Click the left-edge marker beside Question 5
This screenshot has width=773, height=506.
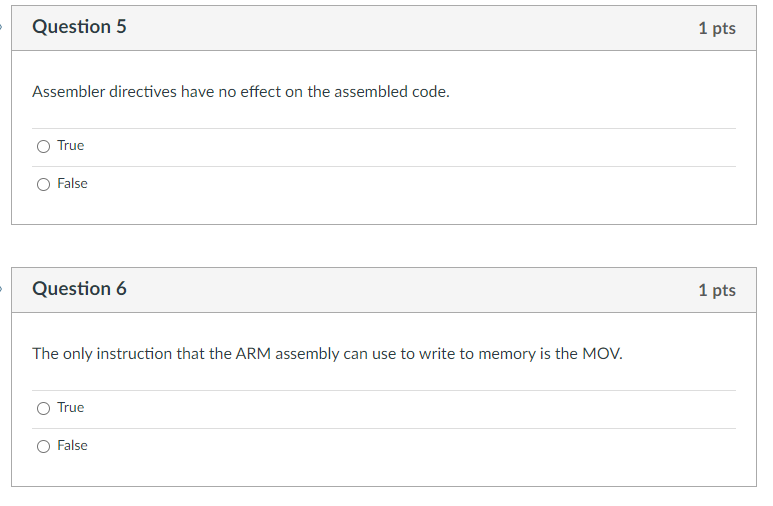tap(2, 27)
